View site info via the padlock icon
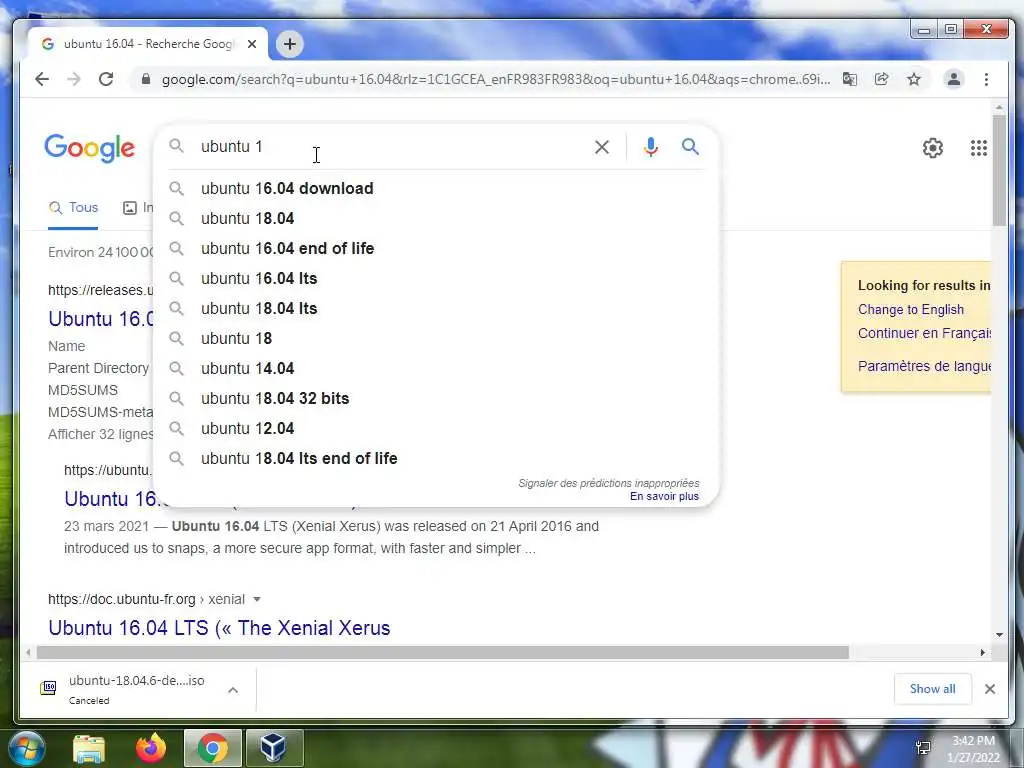The image size is (1024, 768). pyautogui.click(x=146, y=80)
